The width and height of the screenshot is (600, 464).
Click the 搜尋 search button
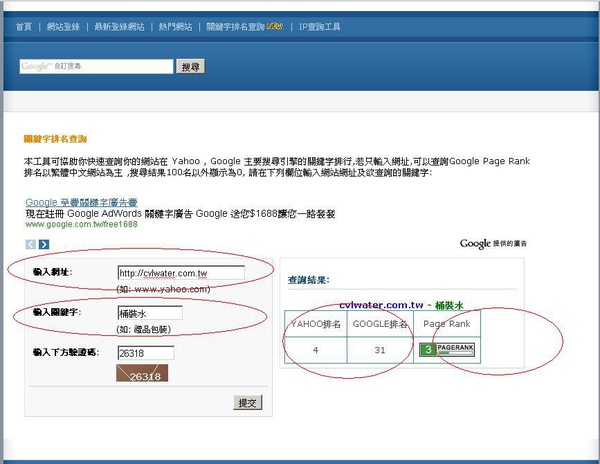point(190,67)
